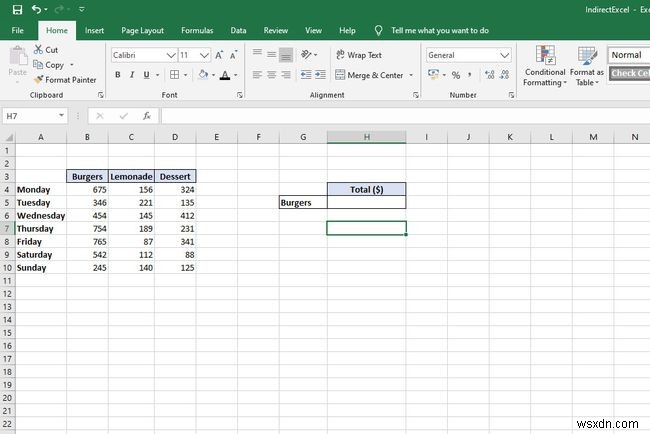The image size is (650, 434).
Task: Click Increase Indent icon
Action: (x=320, y=75)
